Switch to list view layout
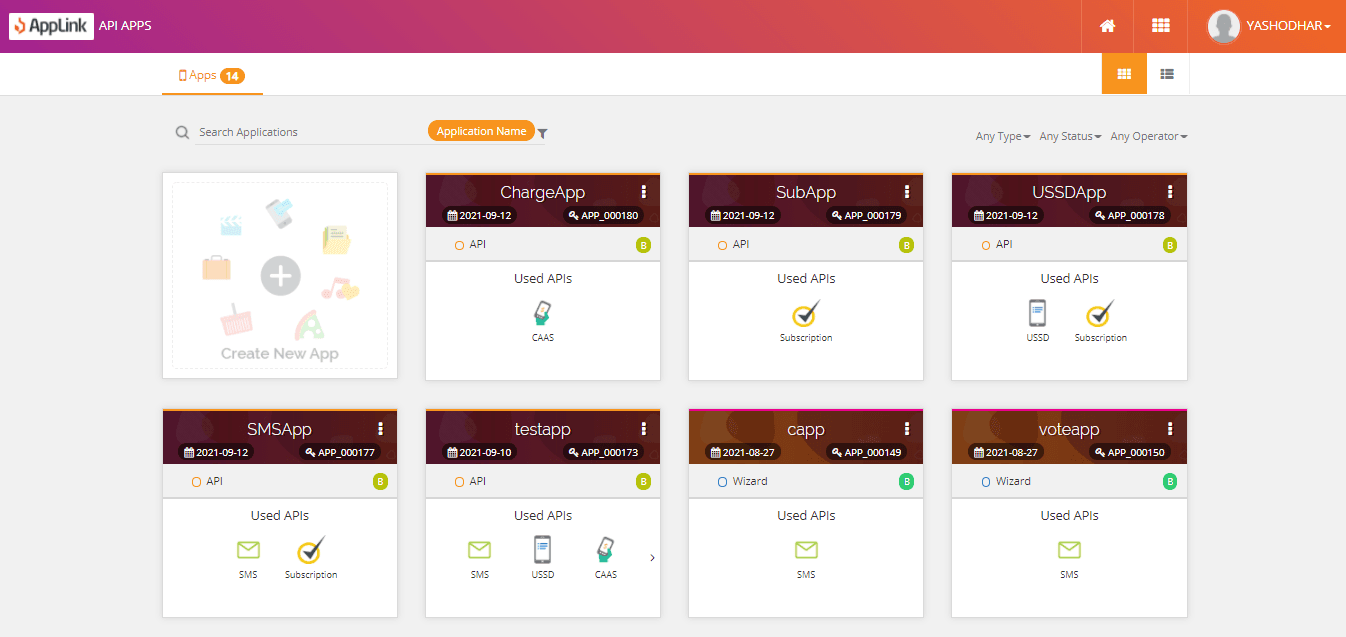1346x637 pixels. [x=1167, y=74]
